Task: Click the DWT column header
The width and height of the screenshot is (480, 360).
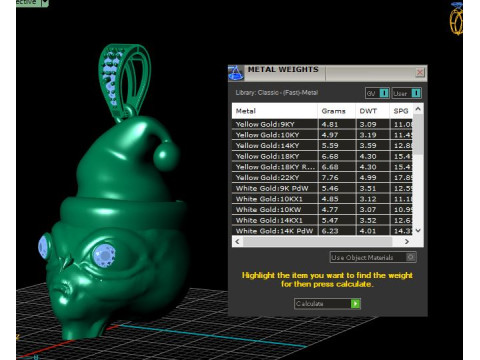Action: [x=372, y=111]
